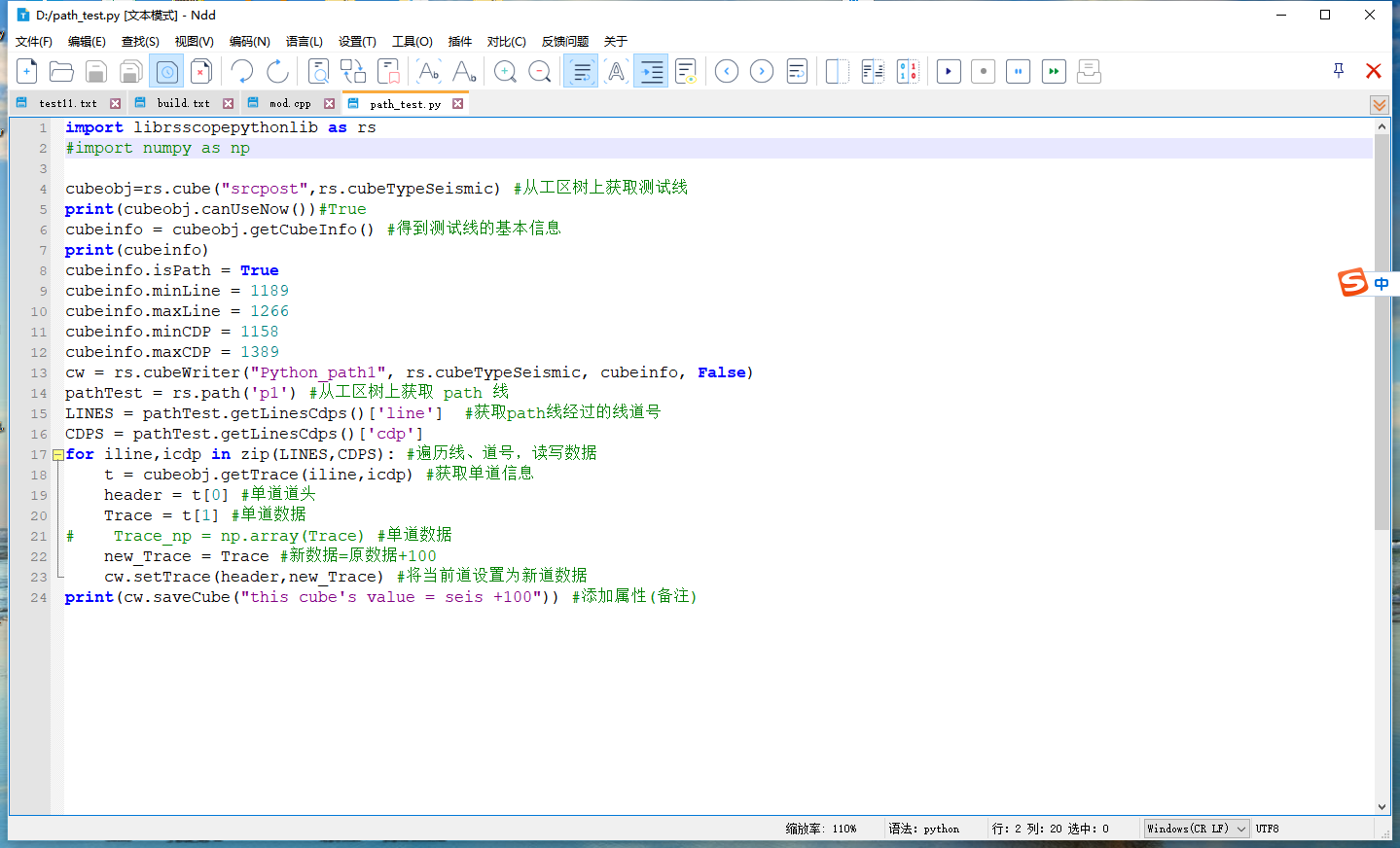1400x848 pixels.
Task: Go to previous position arrow icon
Action: click(x=727, y=71)
